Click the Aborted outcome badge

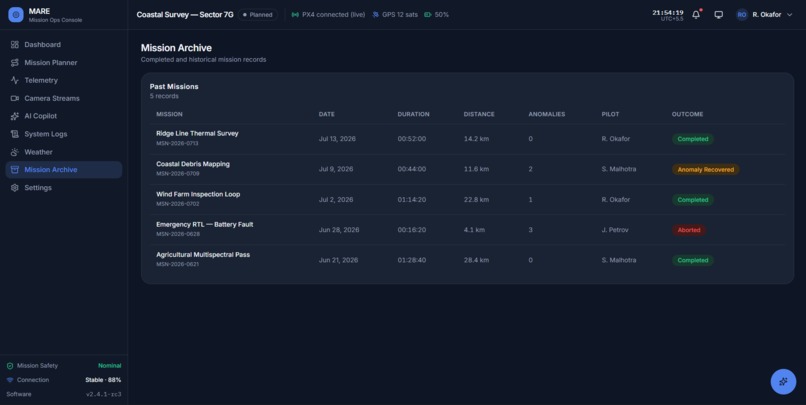tap(689, 230)
